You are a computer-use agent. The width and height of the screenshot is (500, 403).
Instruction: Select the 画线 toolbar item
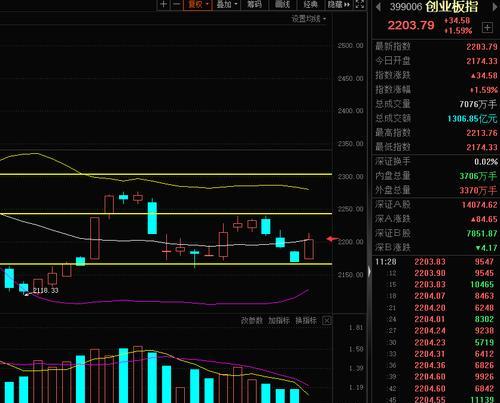[282, 5]
